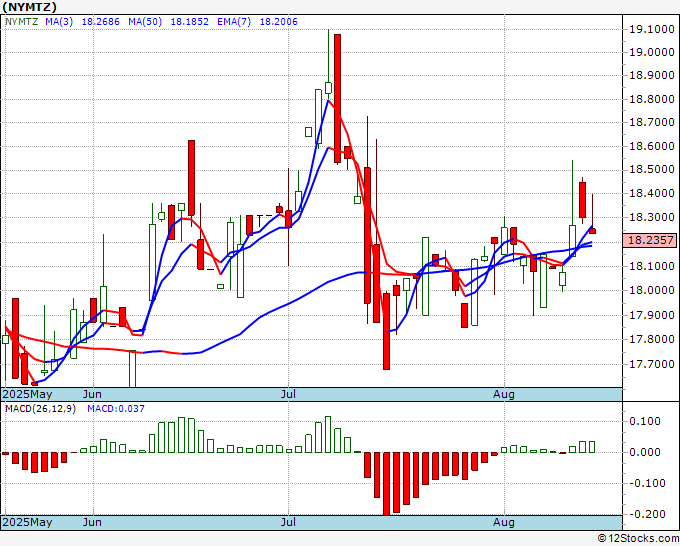Click the MACD:0.037 value label
Image resolution: width=680 pixels, height=546 pixels.
[x=116, y=409]
